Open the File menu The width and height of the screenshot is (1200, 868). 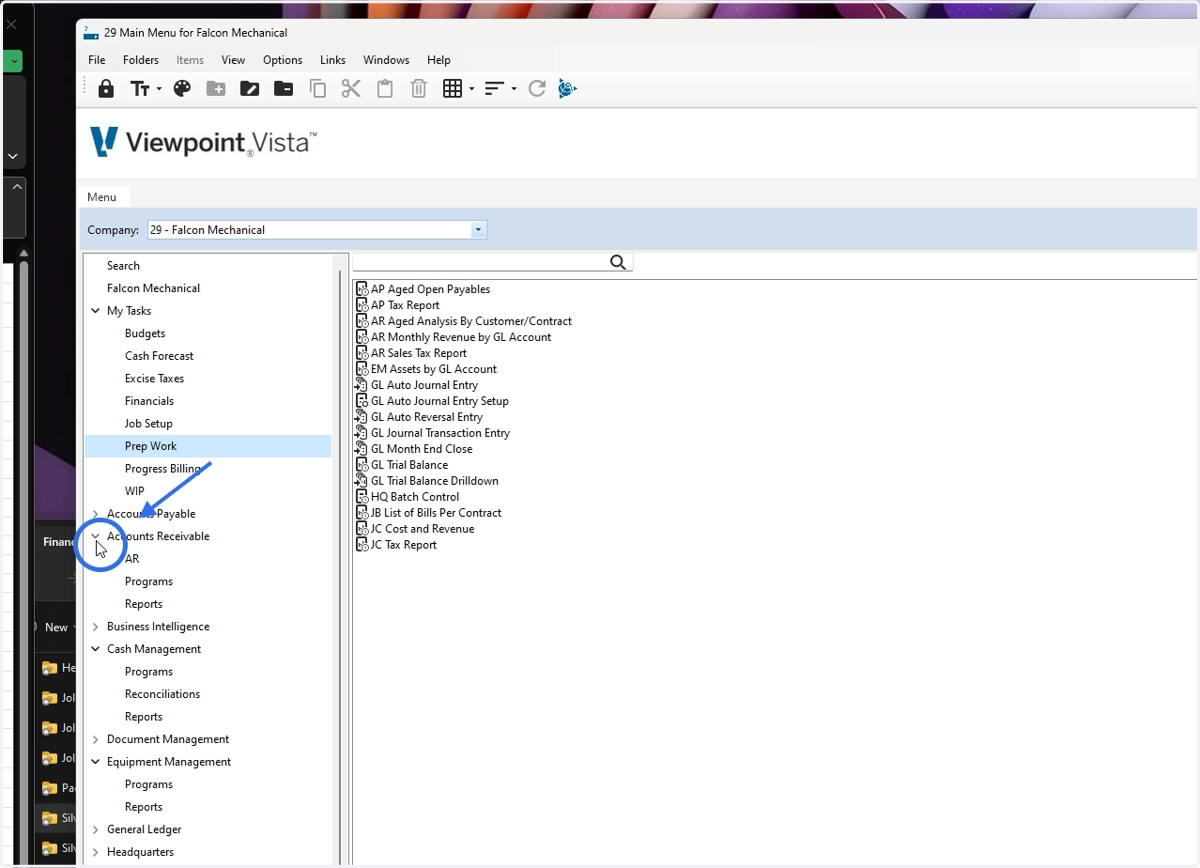tap(97, 60)
